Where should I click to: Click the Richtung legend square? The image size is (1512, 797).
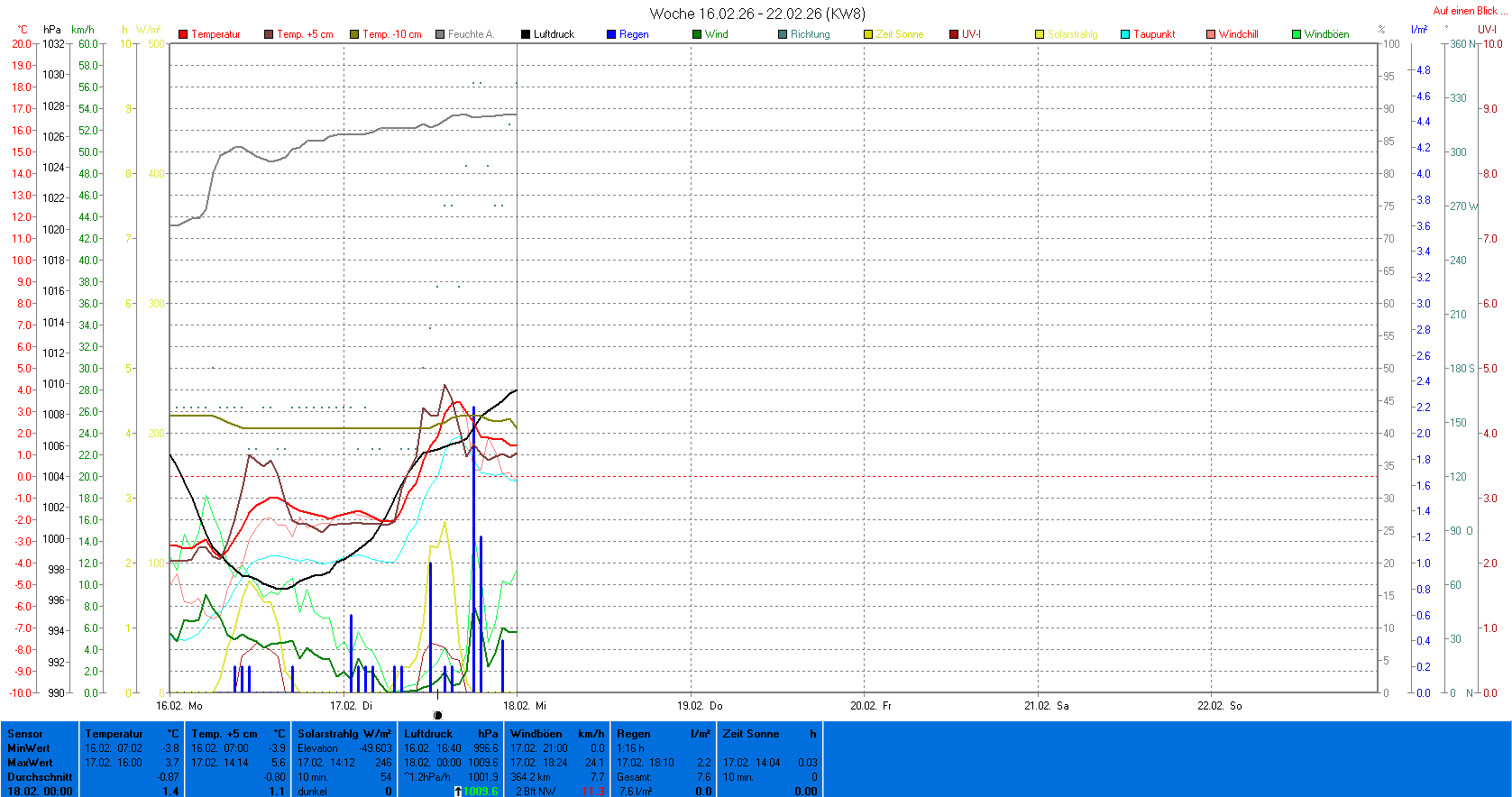(783, 34)
